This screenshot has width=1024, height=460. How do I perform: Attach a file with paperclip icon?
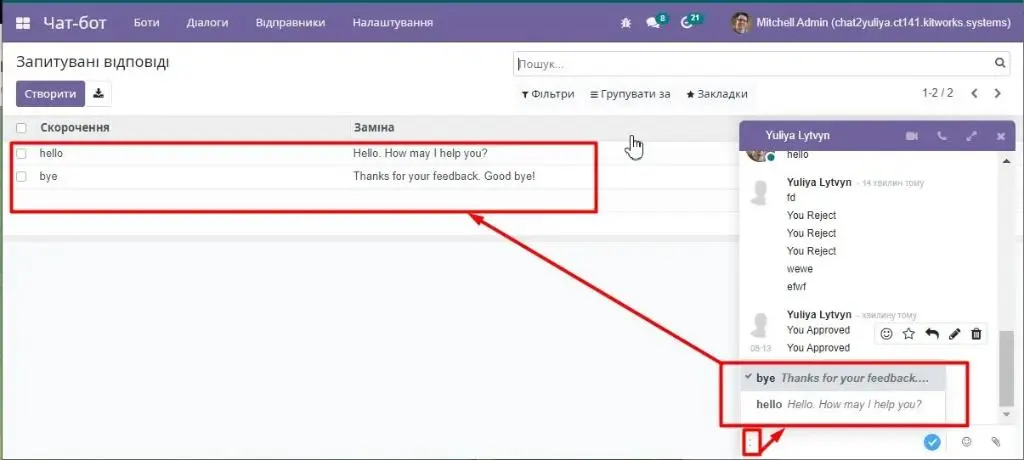996,441
